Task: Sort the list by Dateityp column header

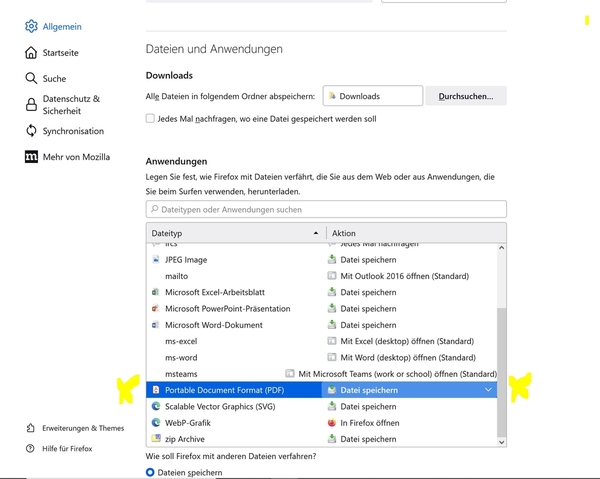Action: pyautogui.click(x=230, y=233)
